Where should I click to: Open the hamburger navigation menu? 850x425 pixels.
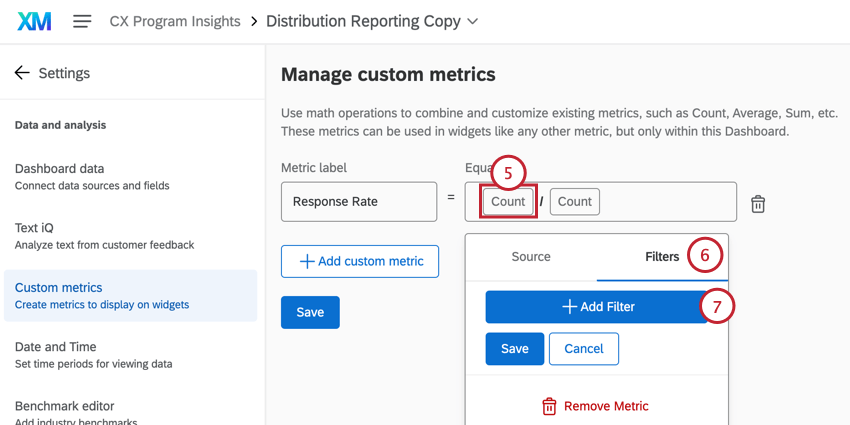82,21
